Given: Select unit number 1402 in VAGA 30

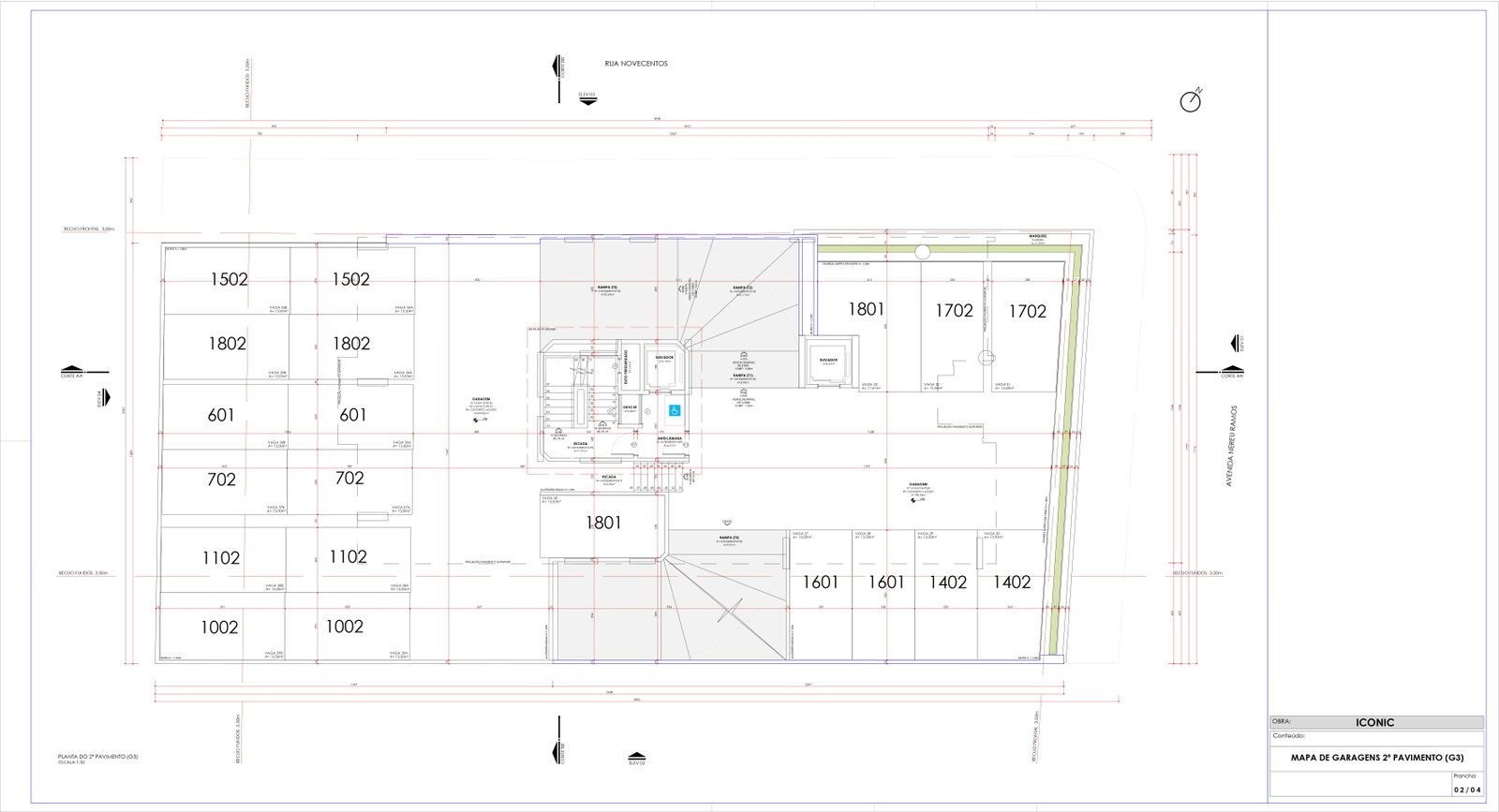Looking at the screenshot, I should pyautogui.click(x=1012, y=582).
